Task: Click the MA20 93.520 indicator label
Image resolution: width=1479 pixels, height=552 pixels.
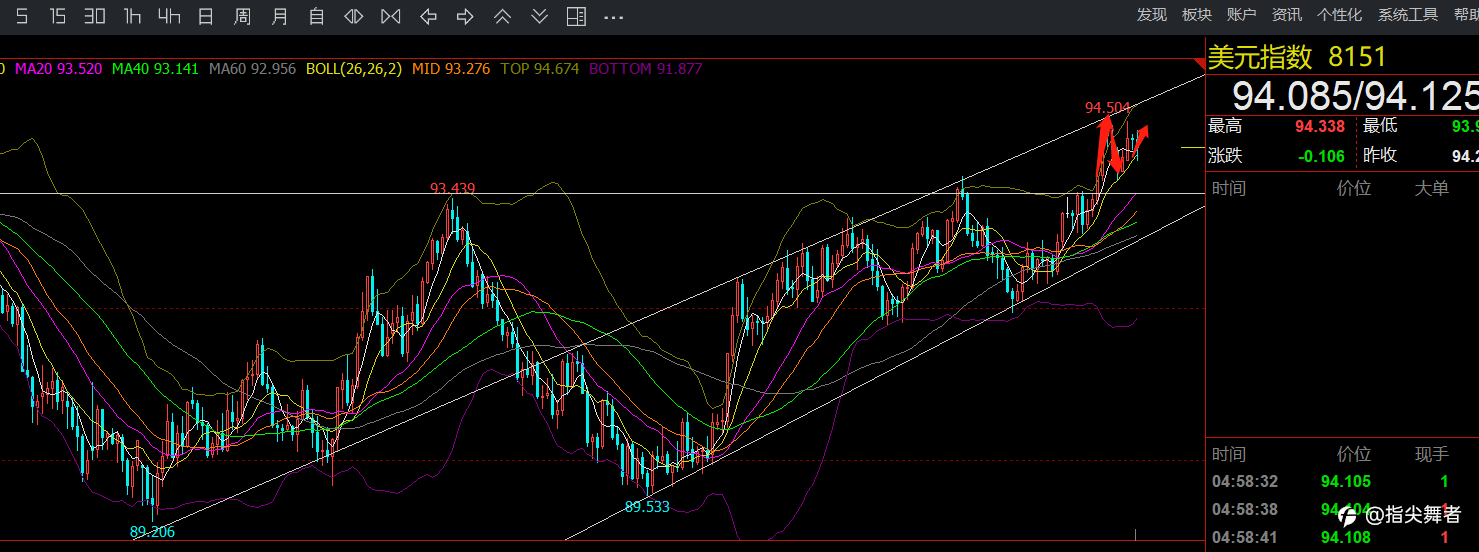Action: pyautogui.click(x=58, y=69)
